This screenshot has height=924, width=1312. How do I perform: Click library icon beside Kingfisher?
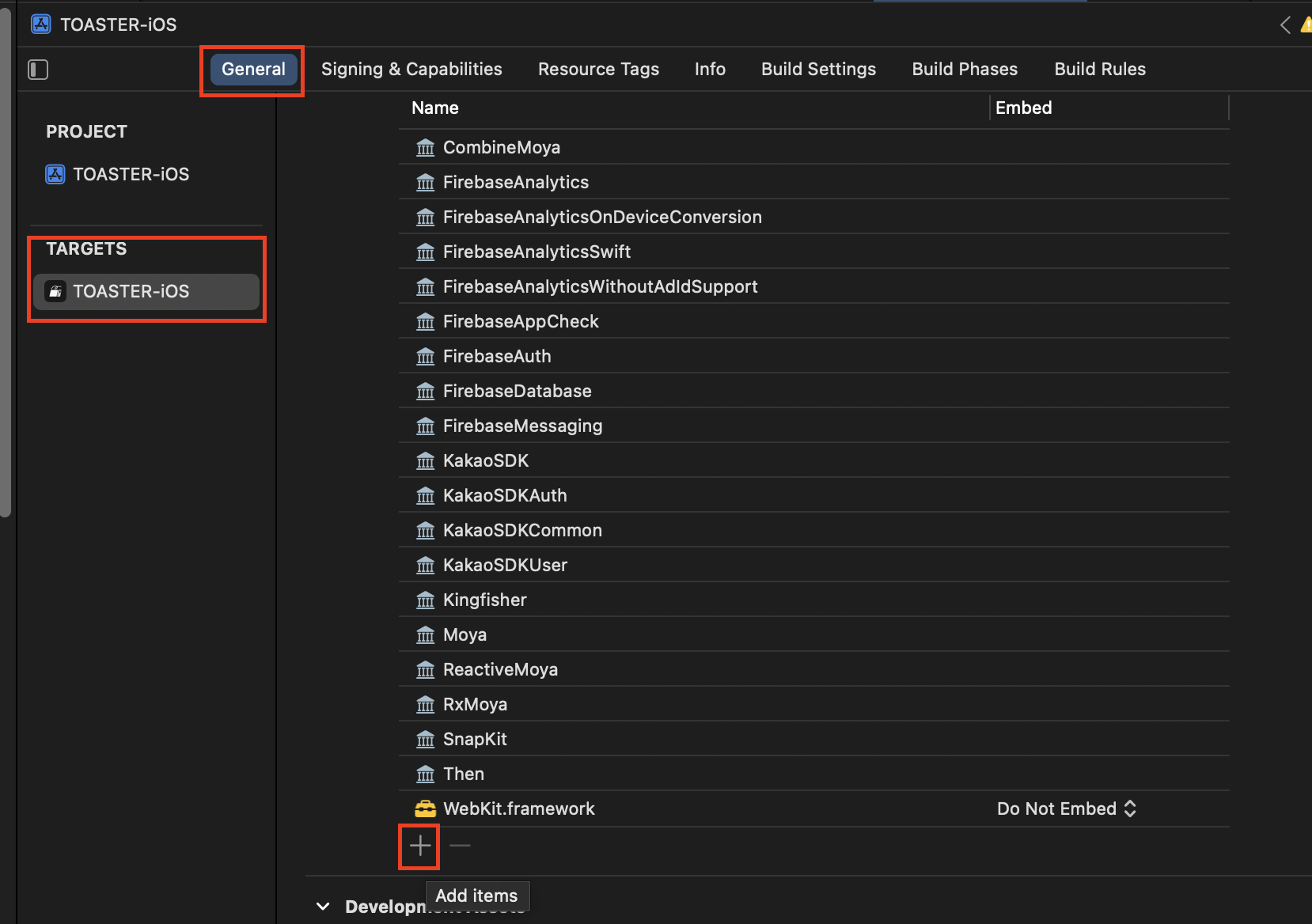click(426, 600)
